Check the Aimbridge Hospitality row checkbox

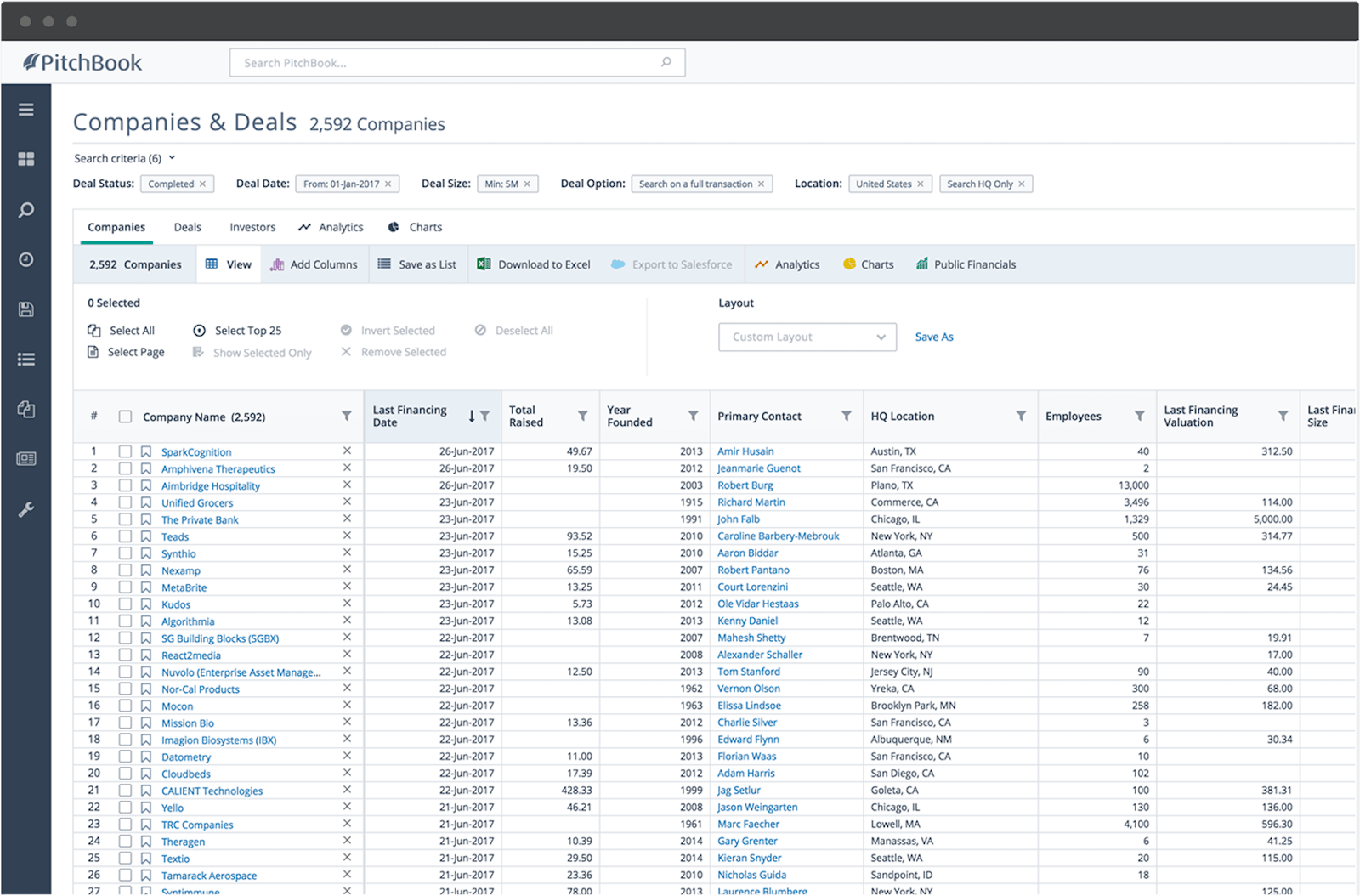[125, 485]
